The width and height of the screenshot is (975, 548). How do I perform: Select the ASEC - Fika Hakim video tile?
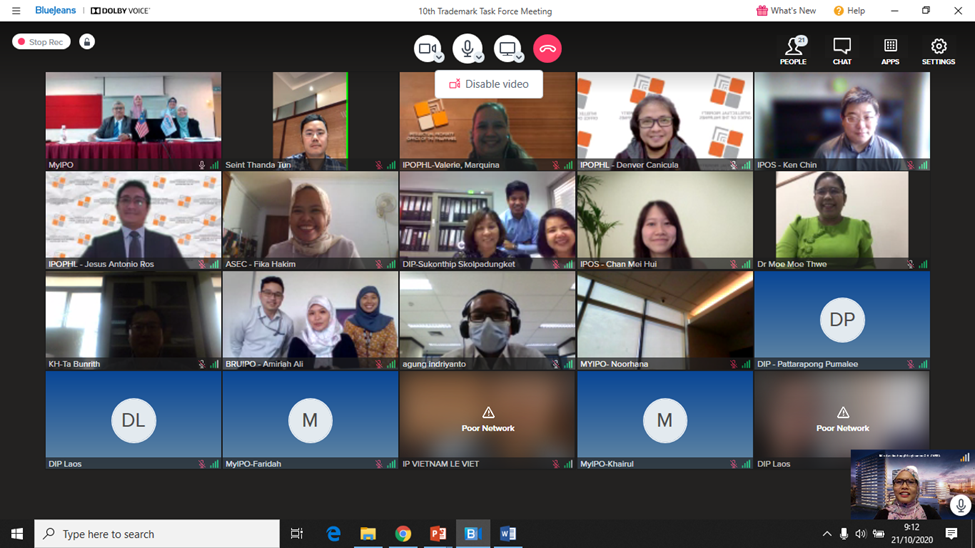[x=310, y=220]
